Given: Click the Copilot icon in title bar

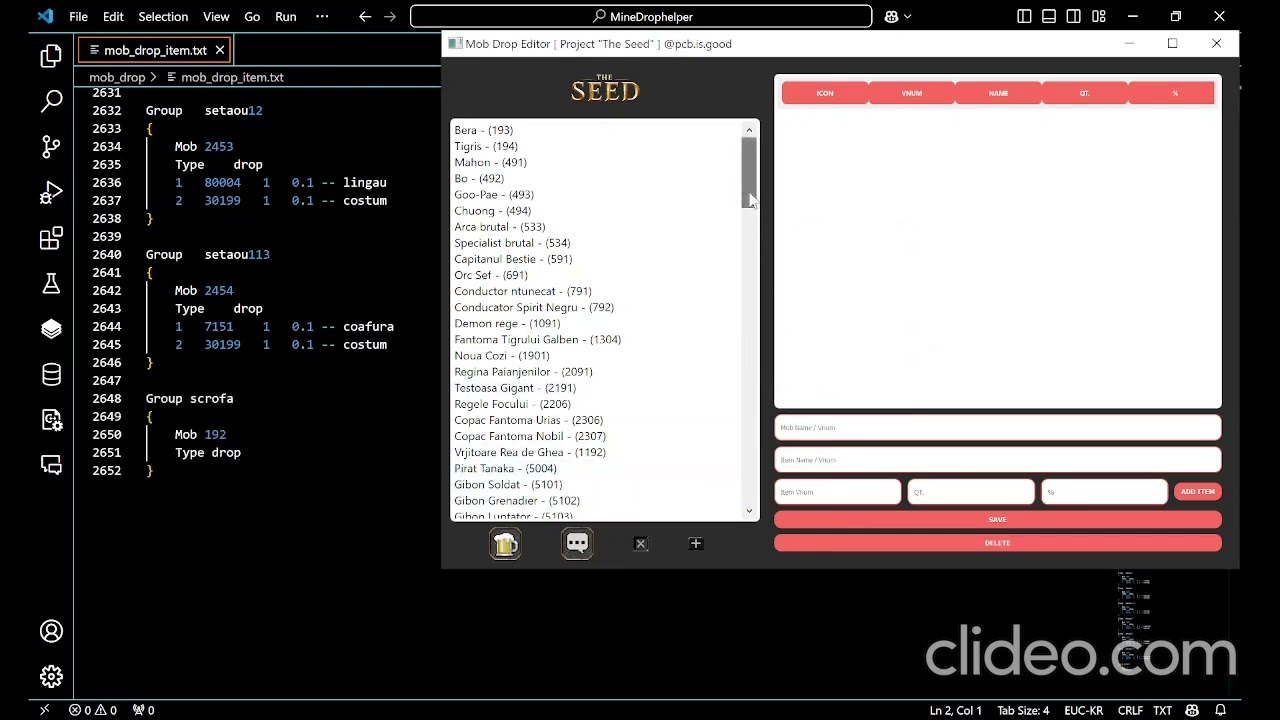Looking at the screenshot, I should click(x=892, y=16).
